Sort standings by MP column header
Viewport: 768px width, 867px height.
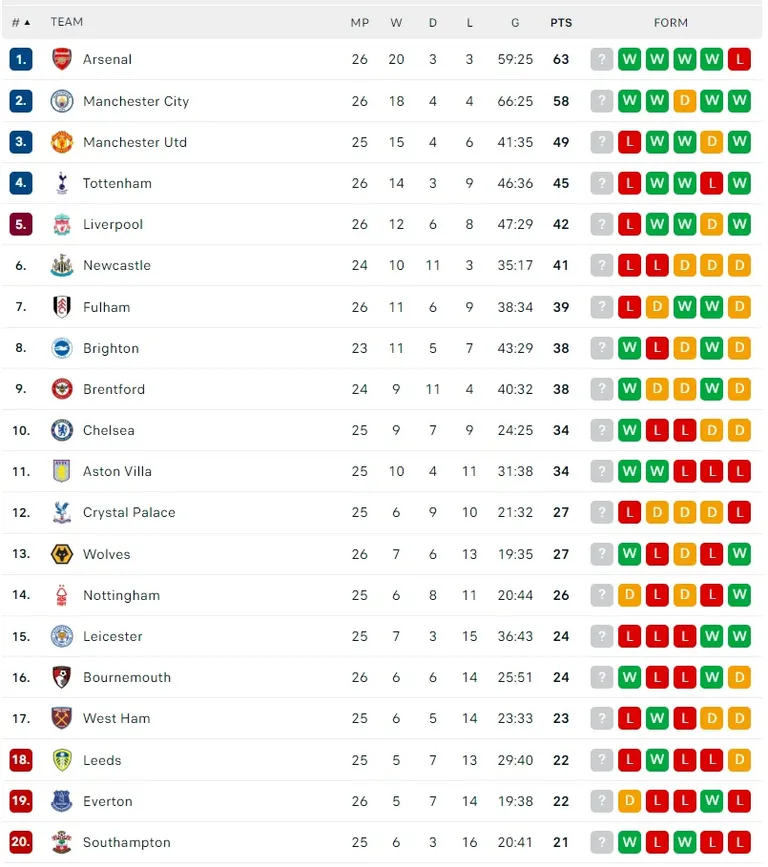point(359,23)
